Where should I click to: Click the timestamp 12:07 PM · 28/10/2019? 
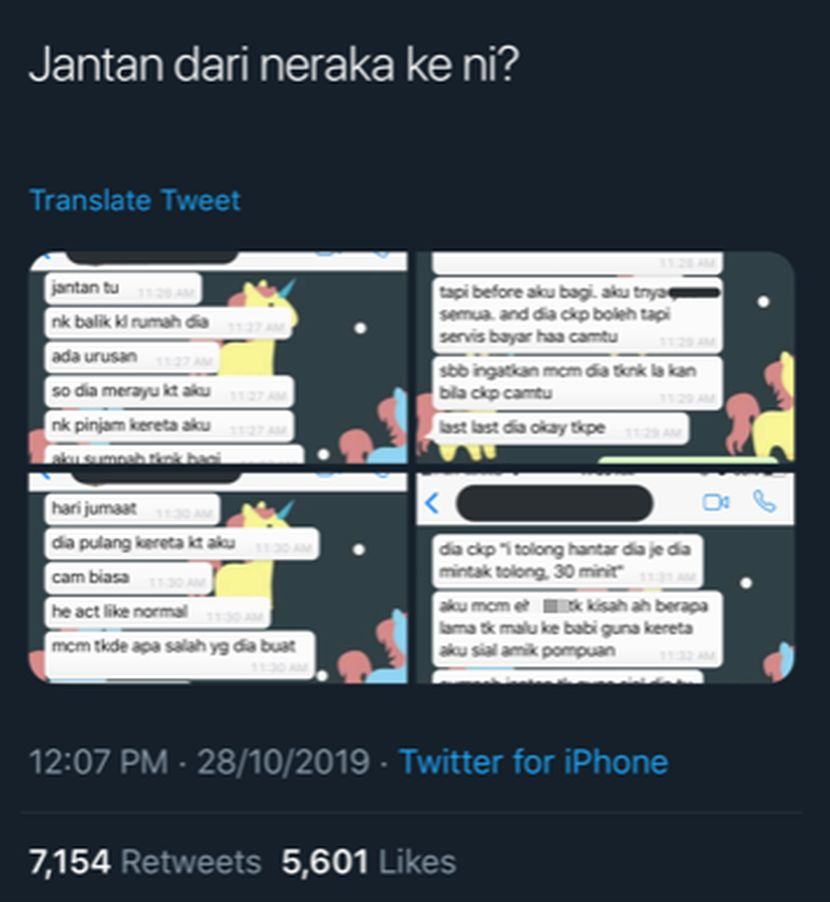(199, 762)
